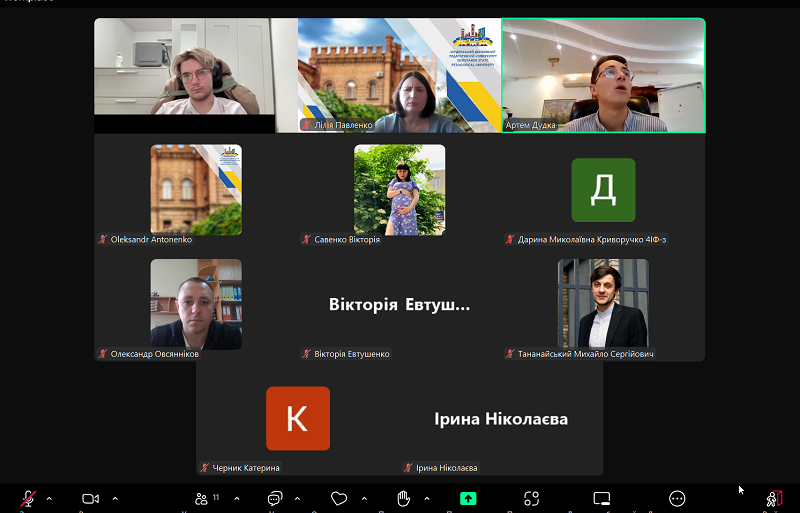Open reactions heart icon

[339, 498]
